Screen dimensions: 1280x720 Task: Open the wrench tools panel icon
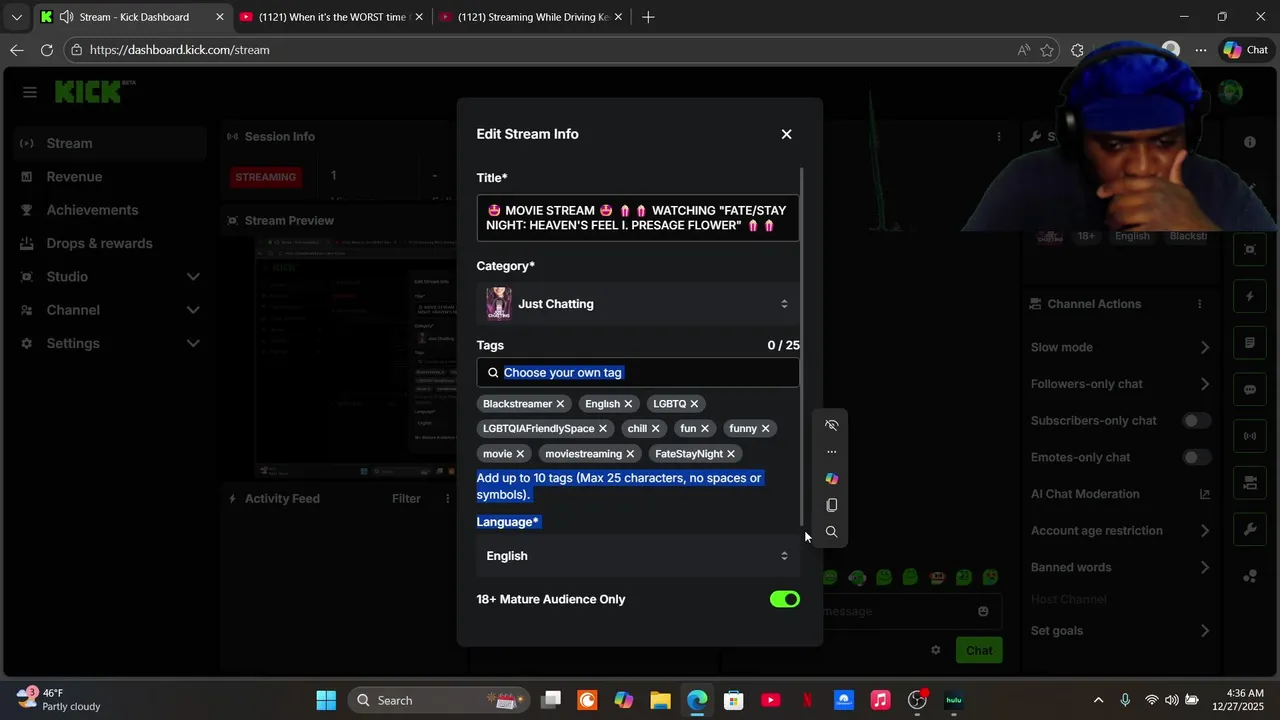1250,529
